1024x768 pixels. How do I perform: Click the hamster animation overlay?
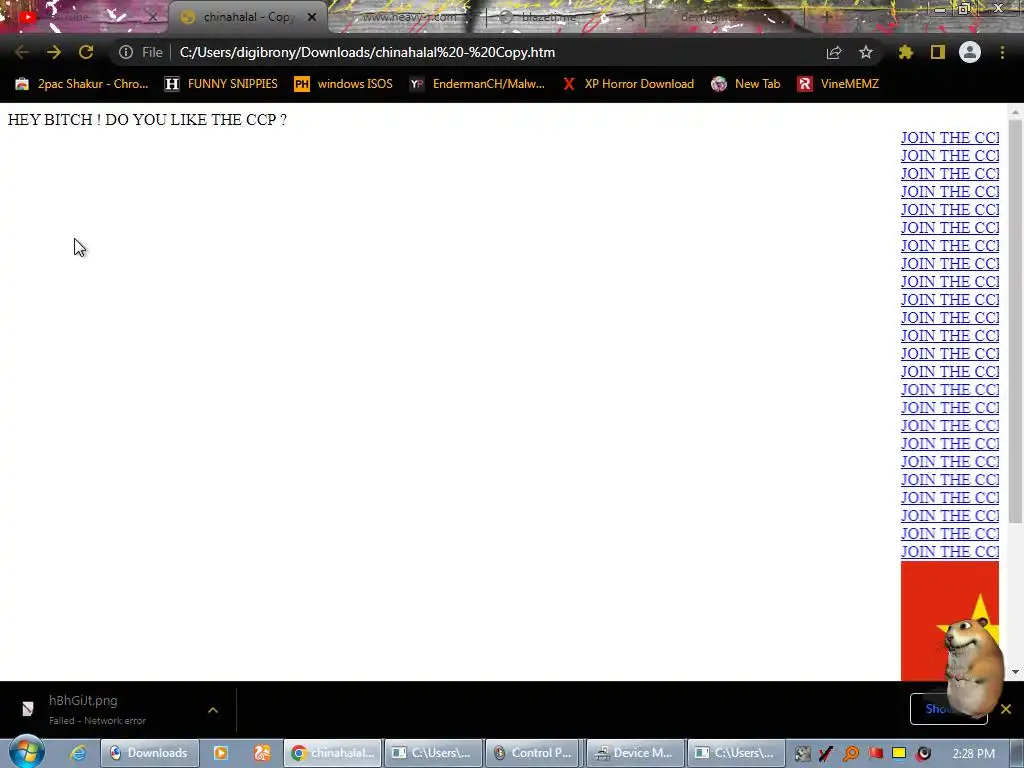(973, 666)
